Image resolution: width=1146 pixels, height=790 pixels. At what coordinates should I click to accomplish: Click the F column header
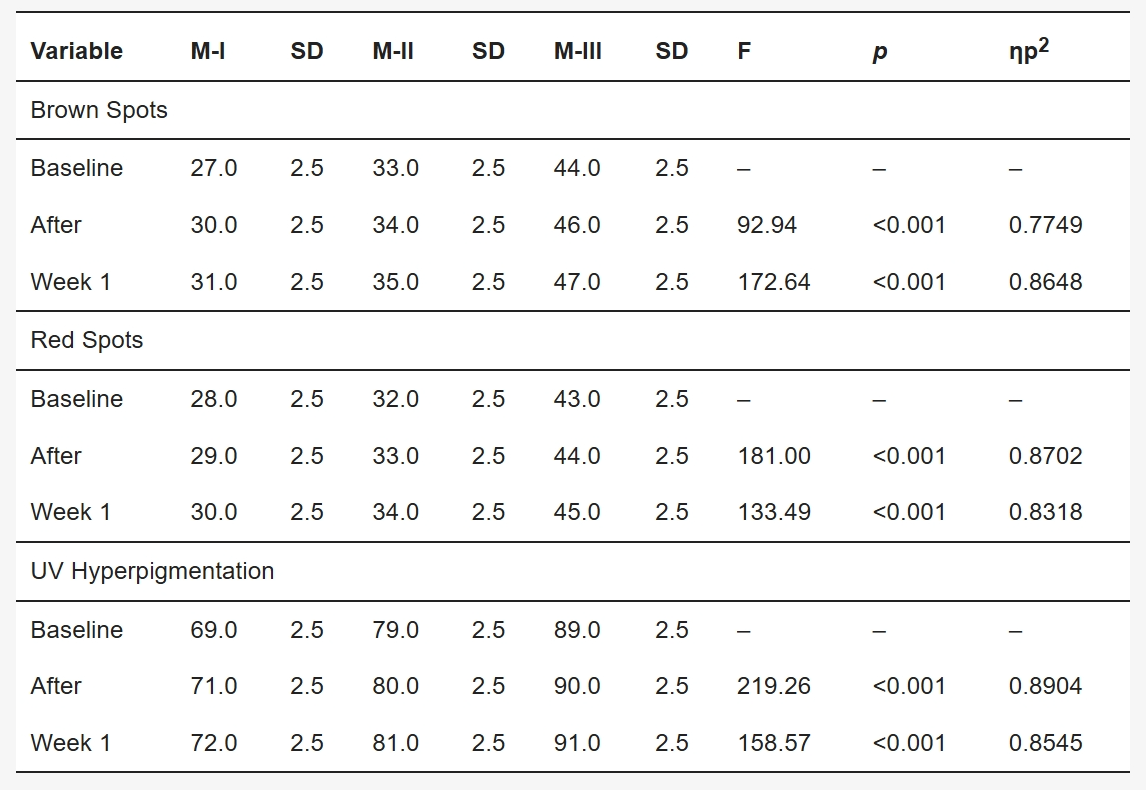tap(744, 51)
